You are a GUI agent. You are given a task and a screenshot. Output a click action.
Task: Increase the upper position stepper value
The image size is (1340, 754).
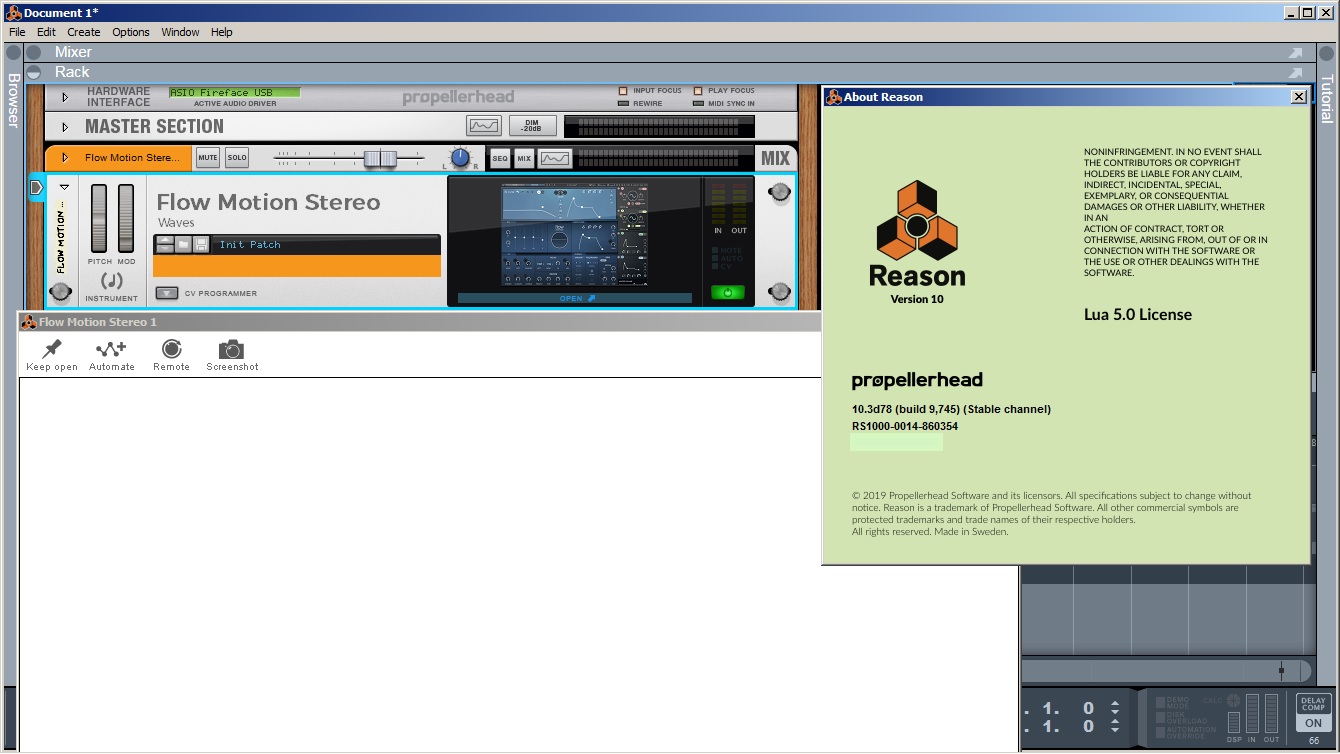tap(1116, 703)
